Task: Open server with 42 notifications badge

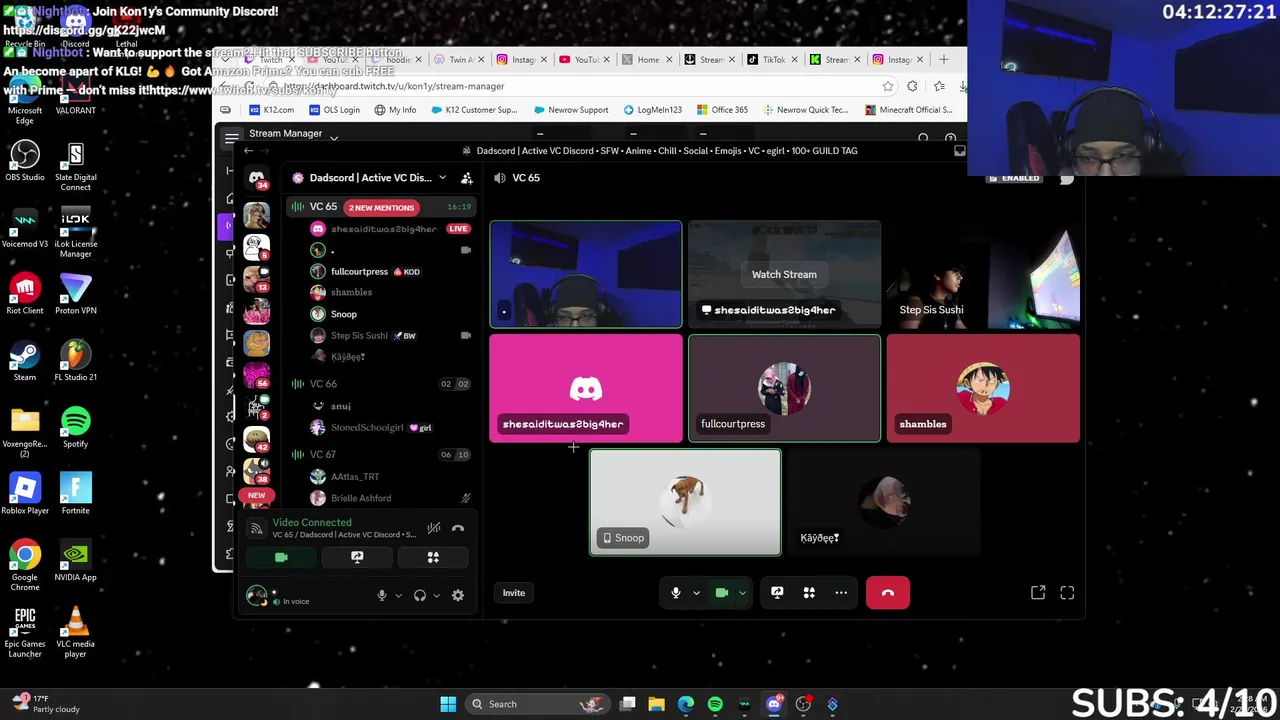Action: 257,438
